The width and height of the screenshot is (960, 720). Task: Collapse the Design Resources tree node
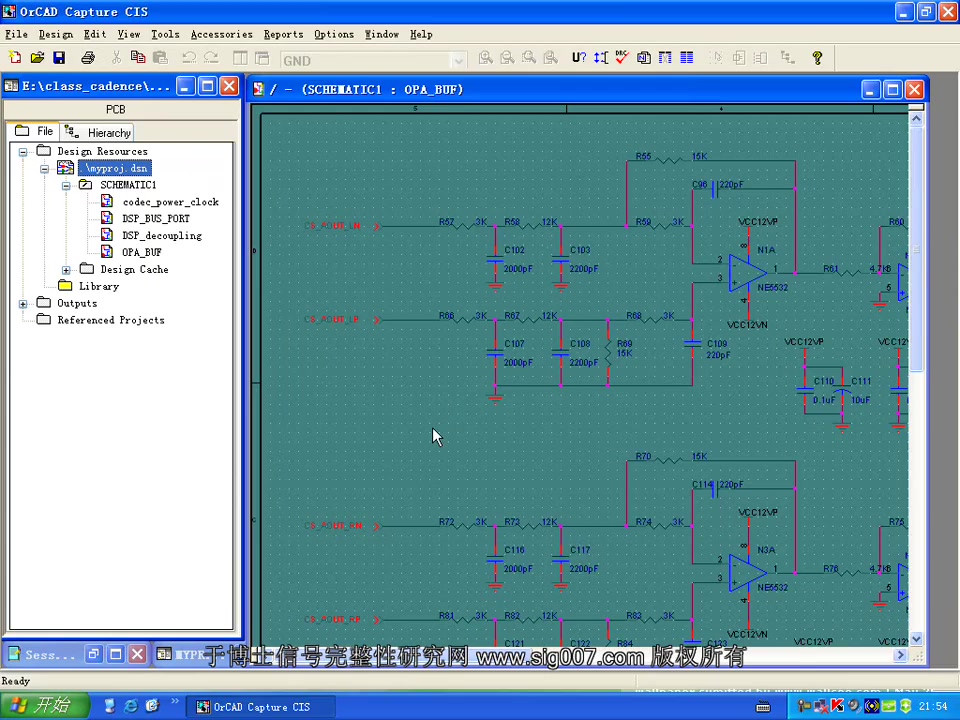[23, 152]
